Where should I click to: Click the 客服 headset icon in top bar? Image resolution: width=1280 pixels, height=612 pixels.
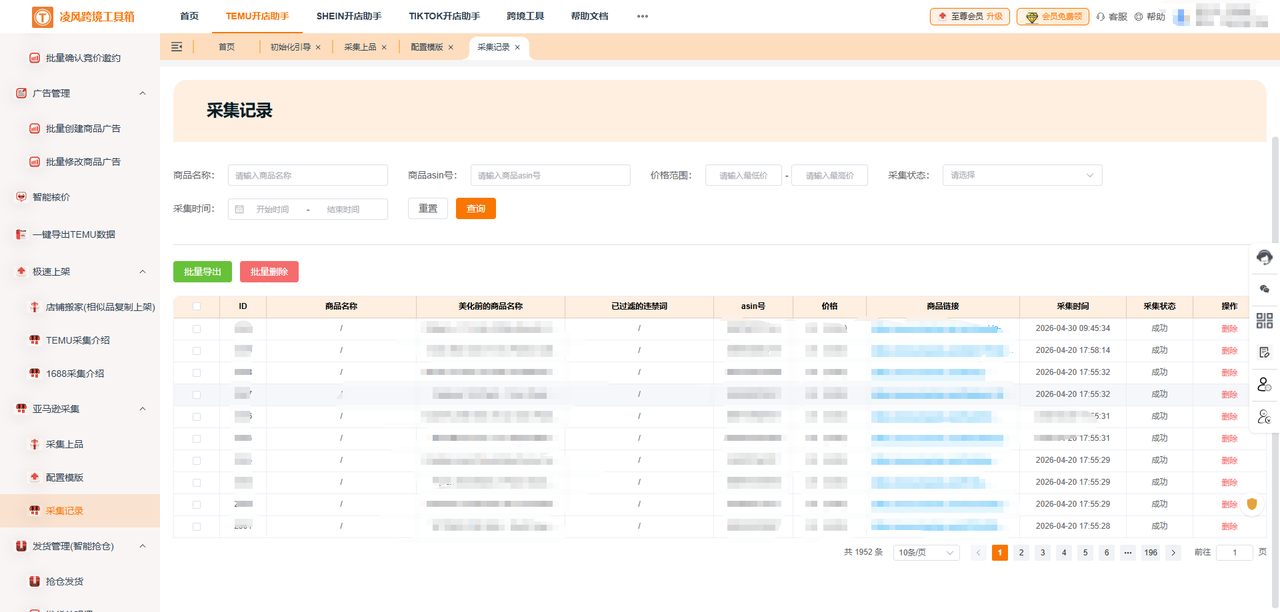click(1101, 17)
